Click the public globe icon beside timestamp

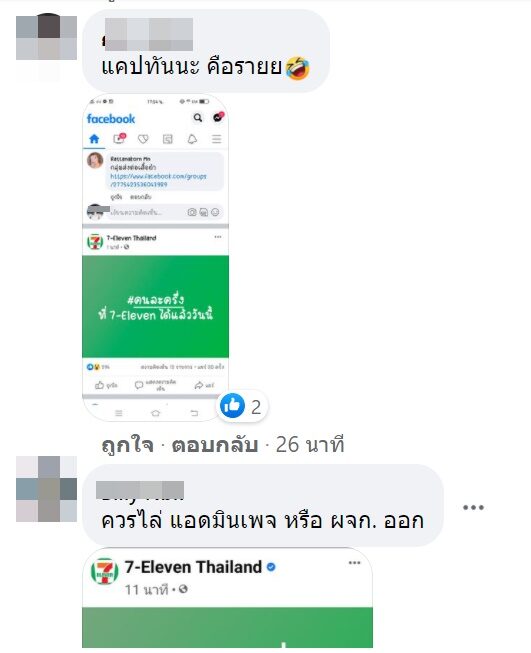(183, 590)
